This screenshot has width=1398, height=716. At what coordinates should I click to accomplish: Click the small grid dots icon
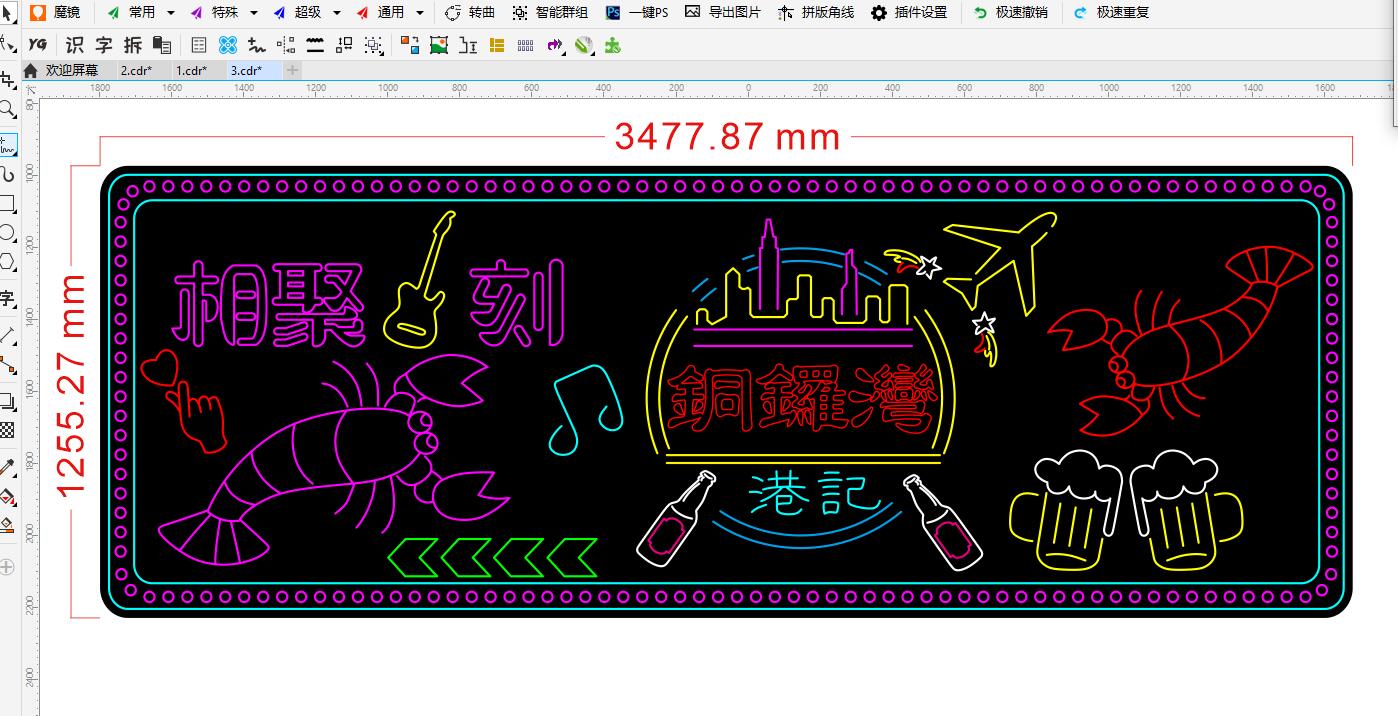click(526, 45)
